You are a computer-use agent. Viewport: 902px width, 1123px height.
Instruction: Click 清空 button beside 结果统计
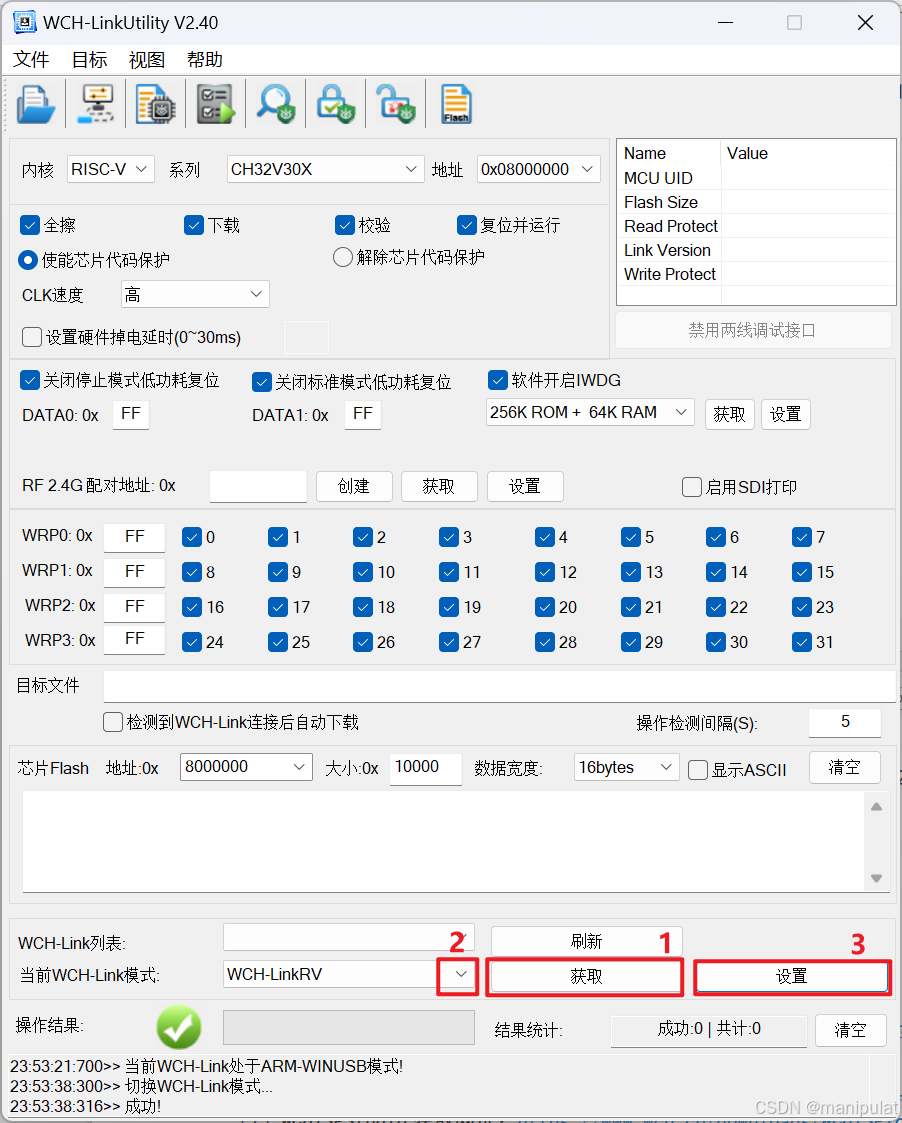[x=850, y=1030]
